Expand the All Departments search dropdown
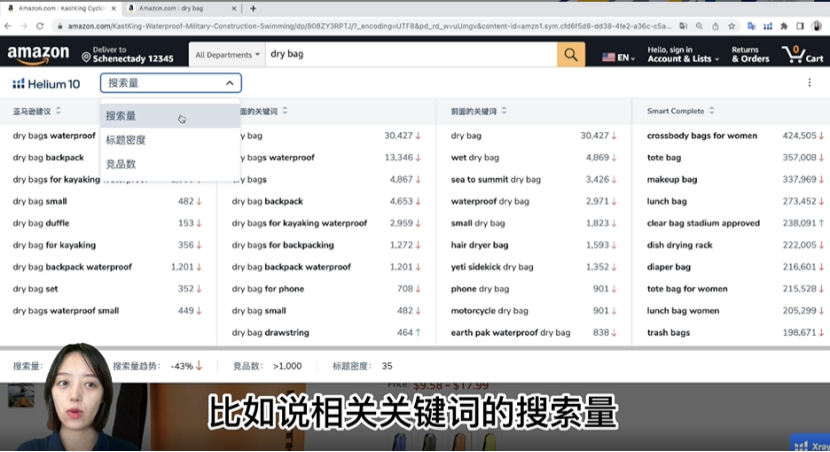Viewport: 830px width, 452px height. click(x=228, y=55)
